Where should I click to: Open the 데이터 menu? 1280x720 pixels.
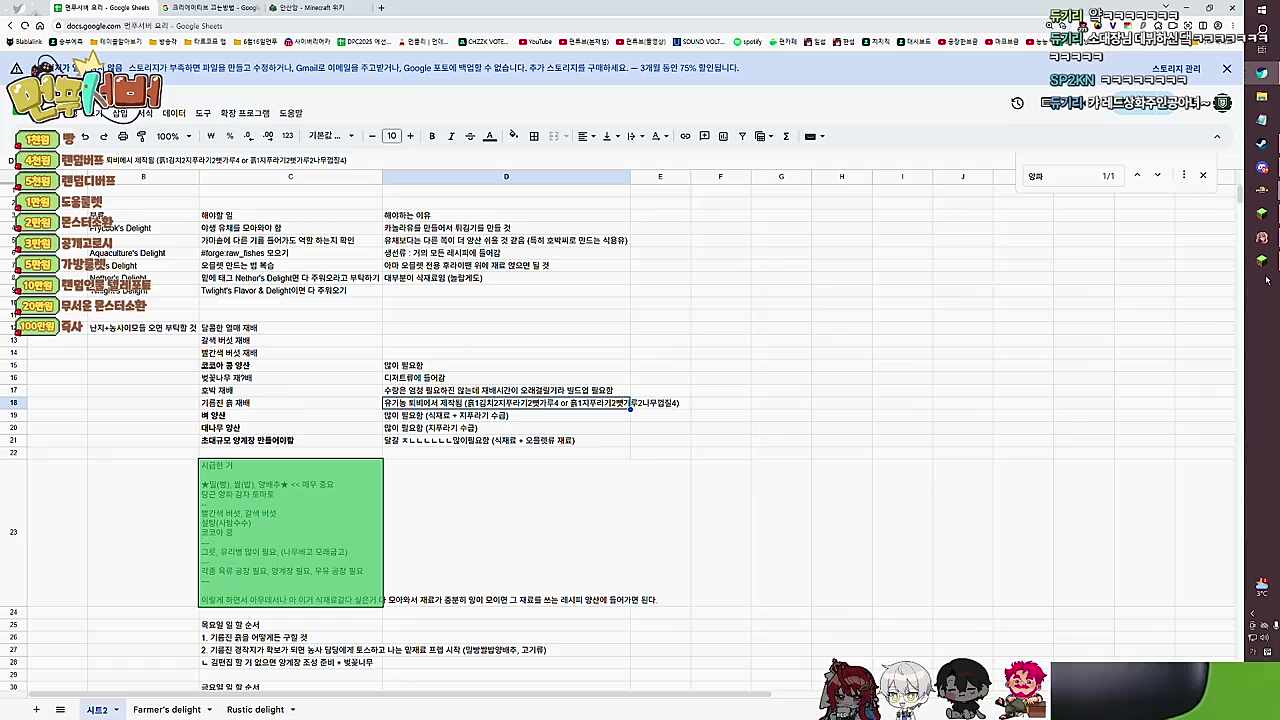point(174,113)
